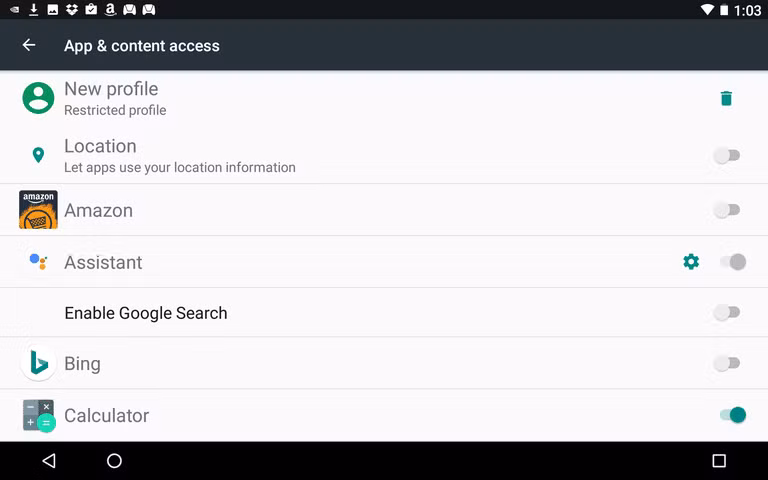This screenshot has height=480, width=768.
Task: Open Assistant settings gear
Action: pos(691,262)
